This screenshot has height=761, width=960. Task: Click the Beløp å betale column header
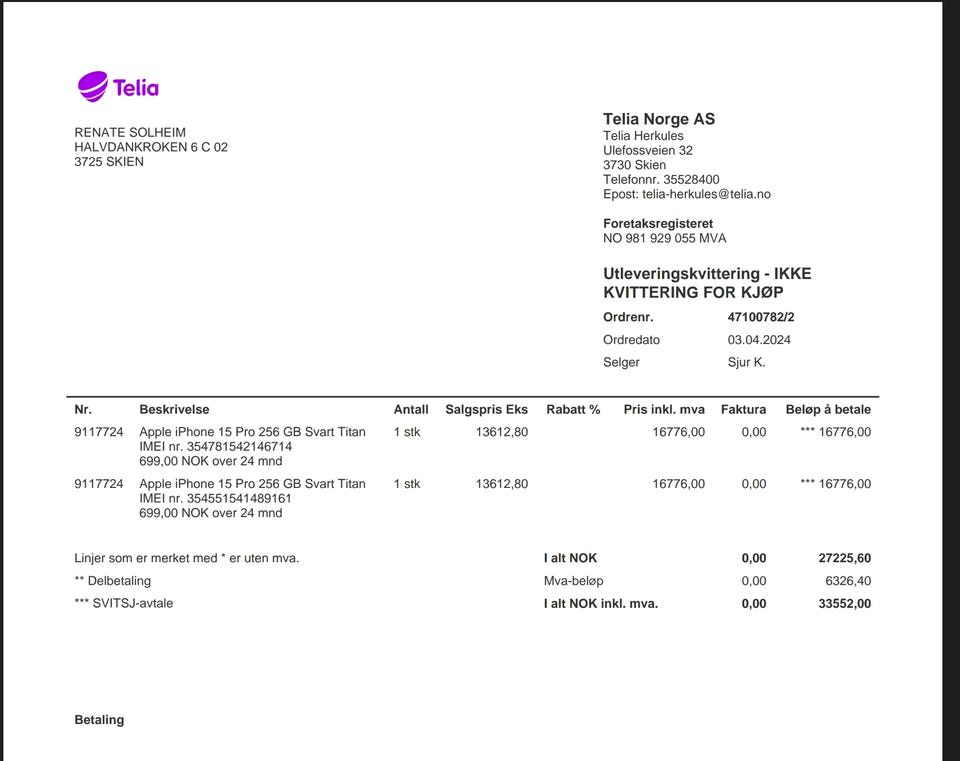[x=828, y=410]
